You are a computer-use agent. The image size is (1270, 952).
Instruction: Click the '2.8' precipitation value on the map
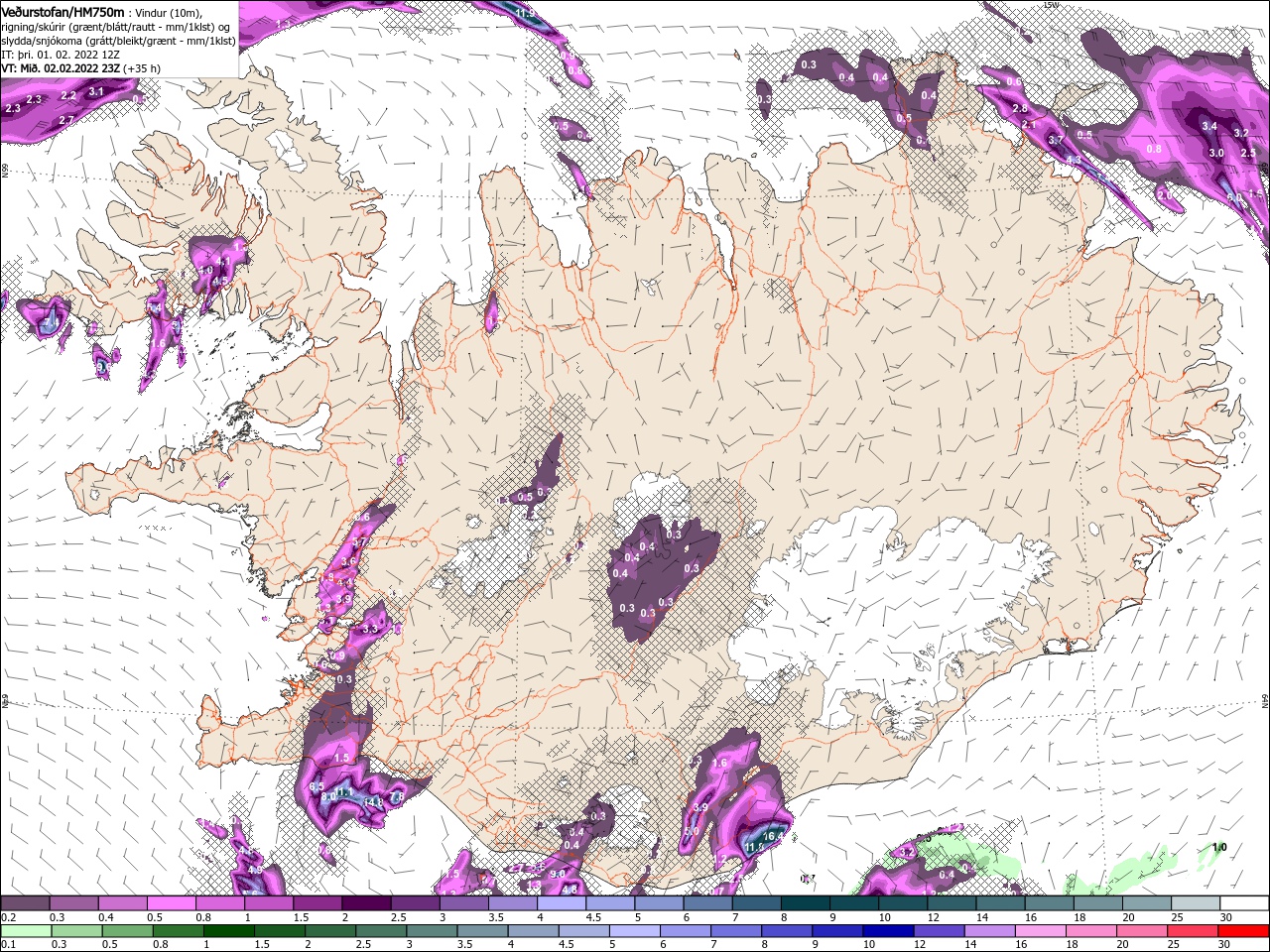click(1019, 108)
